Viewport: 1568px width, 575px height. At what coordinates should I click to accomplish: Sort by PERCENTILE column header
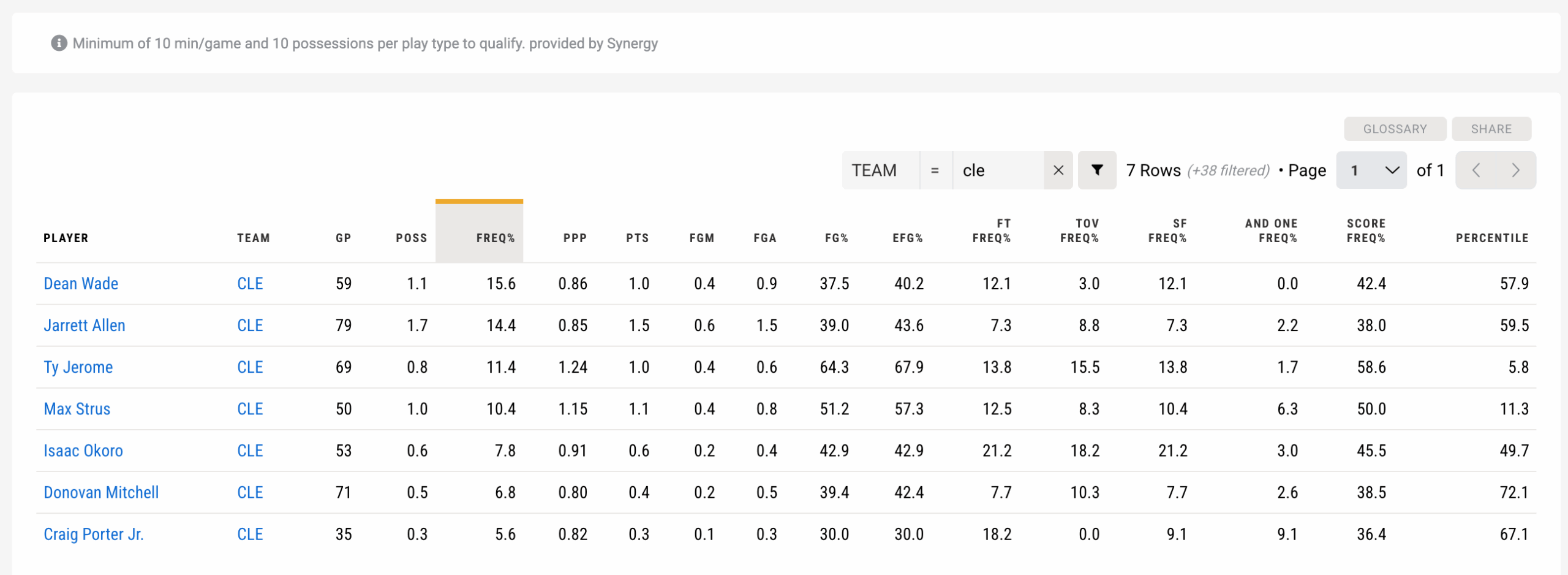(x=1491, y=238)
